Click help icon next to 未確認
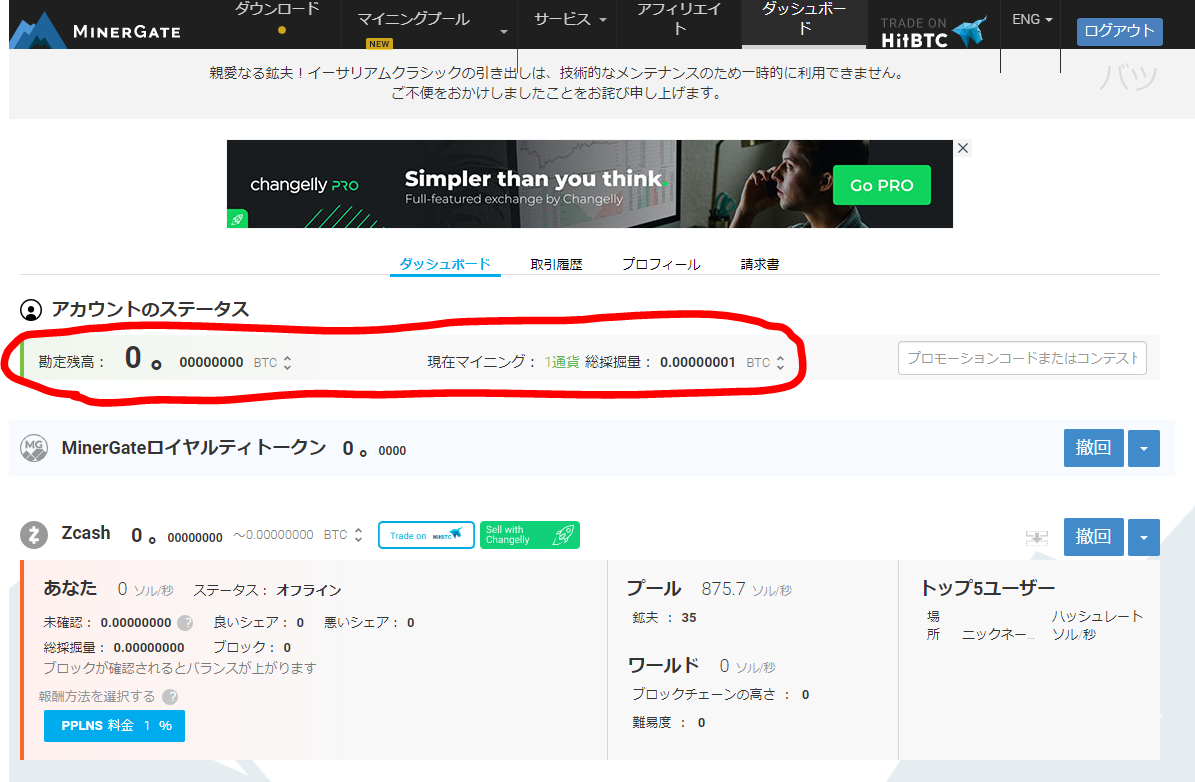This screenshot has height=782, width=1195. pyautogui.click(x=185, y=623)
